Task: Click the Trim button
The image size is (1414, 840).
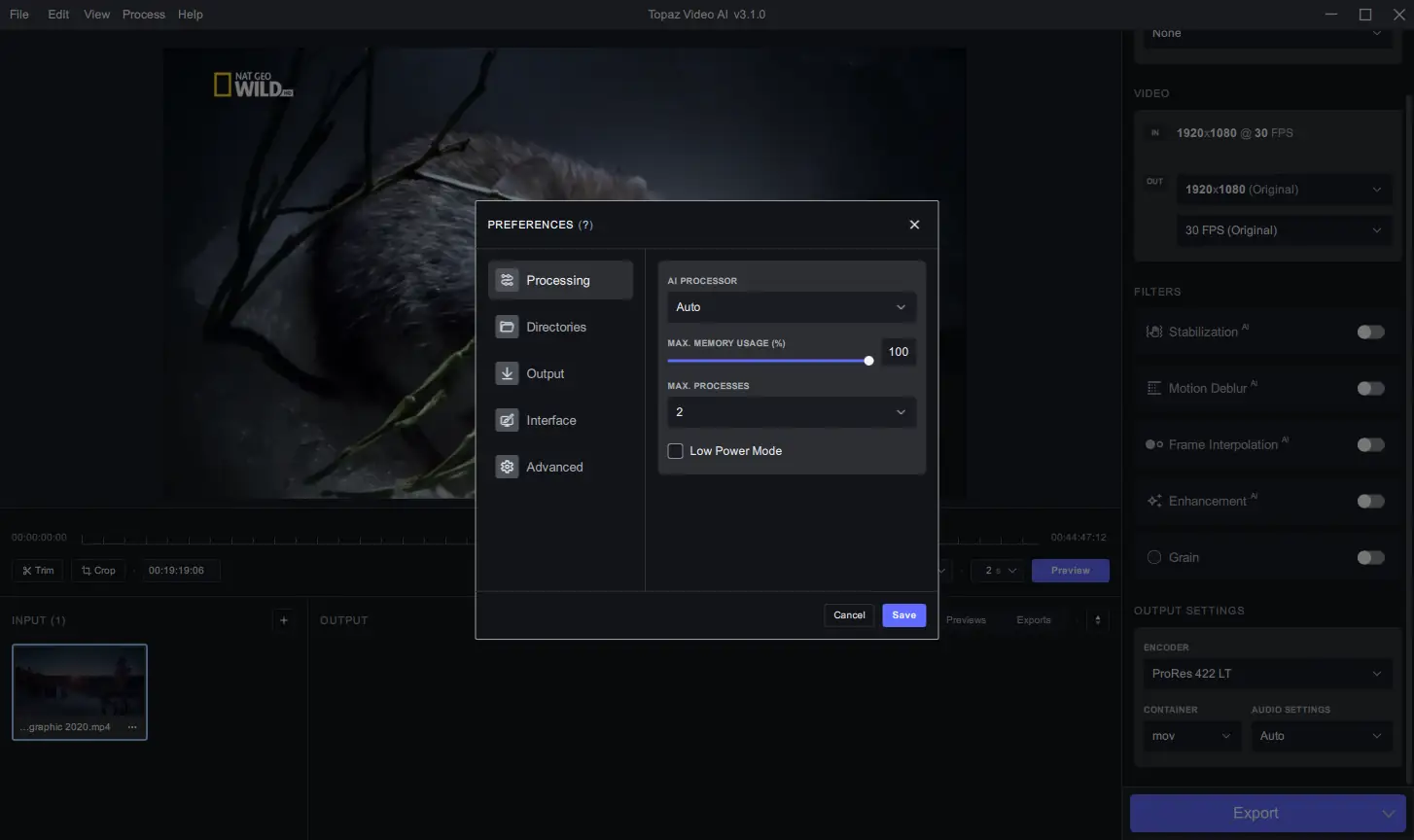Action: click(x=38, y=571)
